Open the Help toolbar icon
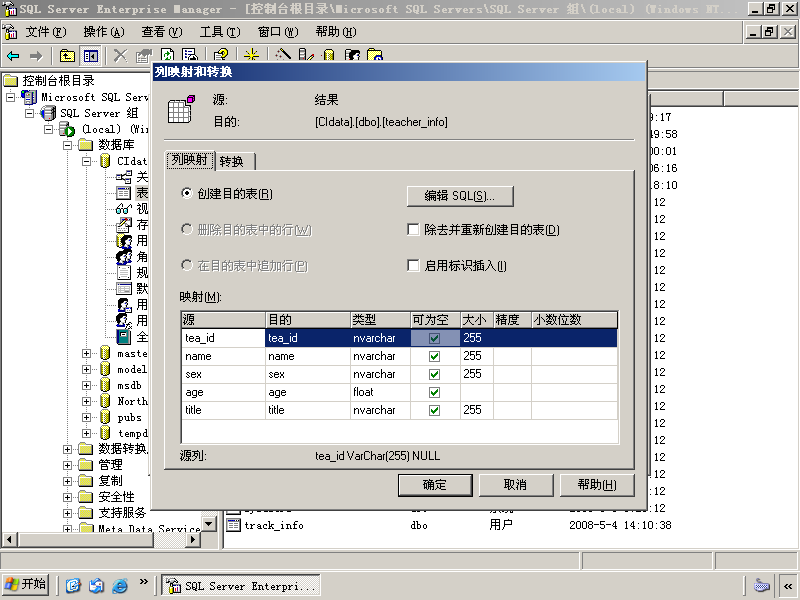800x600 pixels. pyautogui.click(x=221, y=55)
